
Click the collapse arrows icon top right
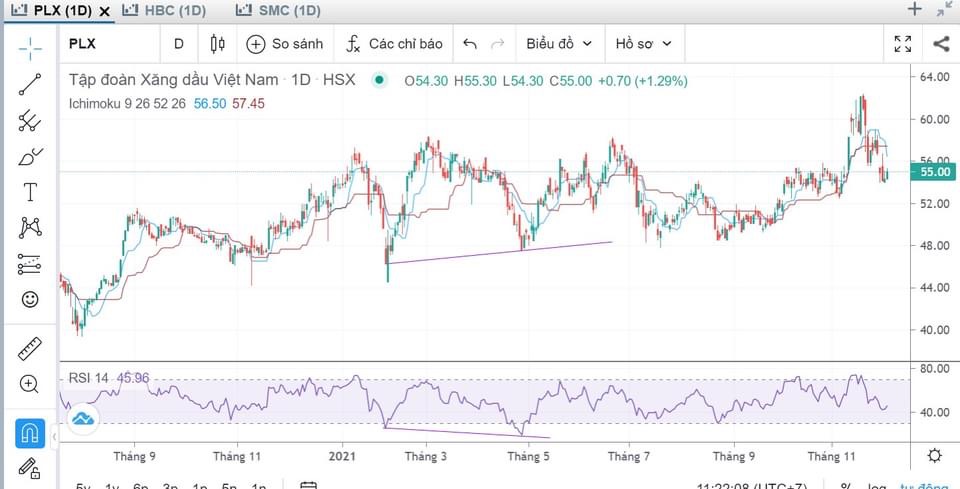click(x=945, y=9)
